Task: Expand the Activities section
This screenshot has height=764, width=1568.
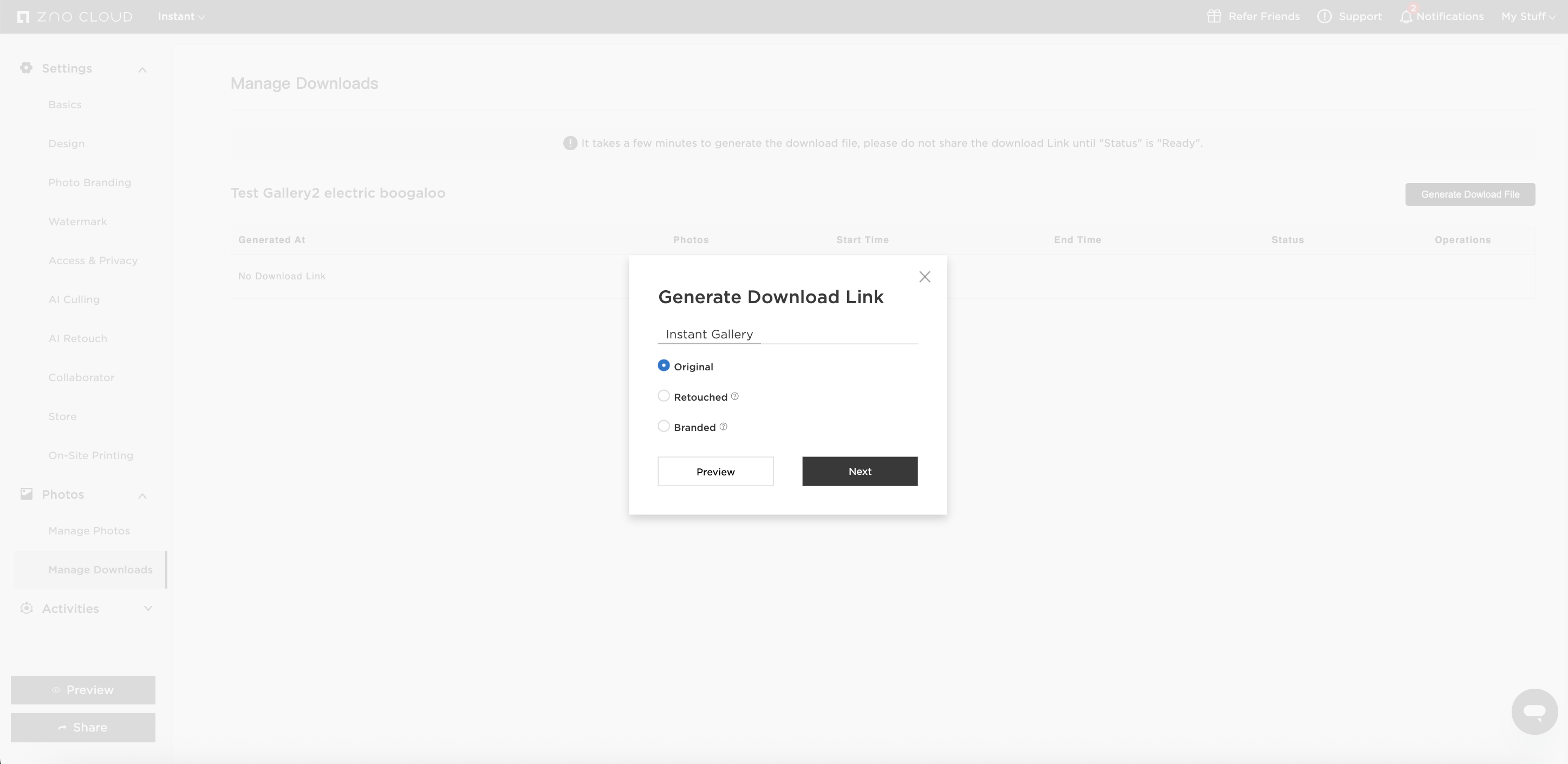Action: tap(147, 608)
